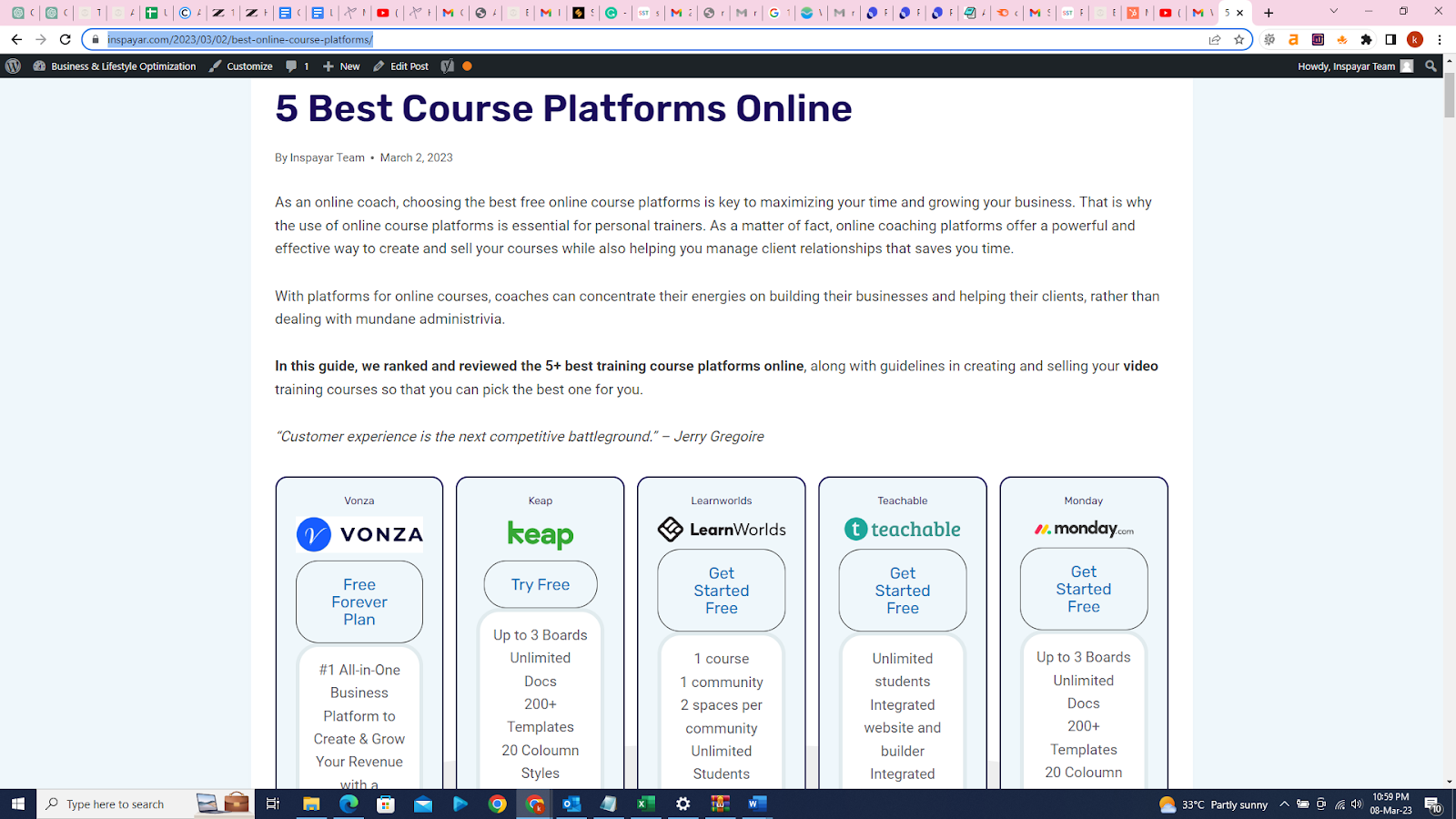Screen dimensions: 1456x819
Task: Click the "5 Best Course Platforms Online" heading
Action: (563, 108)
